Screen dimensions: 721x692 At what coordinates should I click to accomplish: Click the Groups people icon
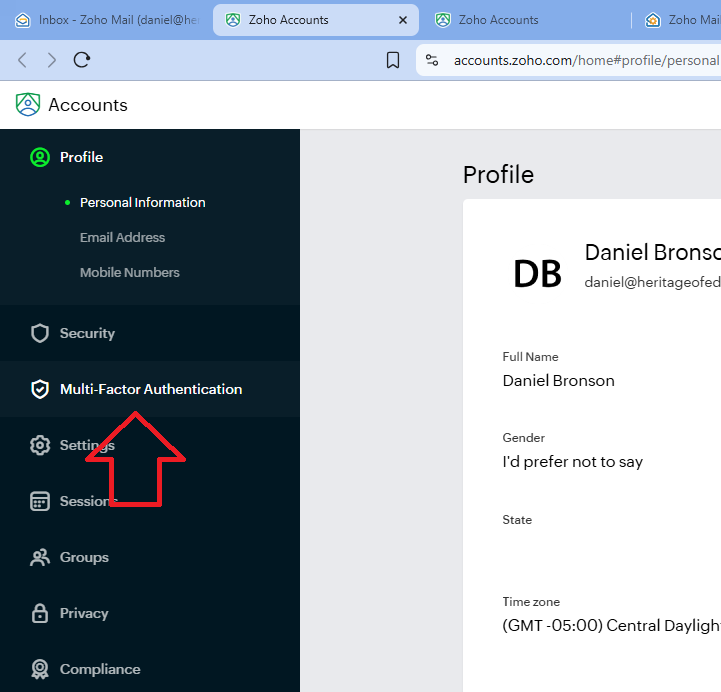pyautogui.click(x=40, y=557)
